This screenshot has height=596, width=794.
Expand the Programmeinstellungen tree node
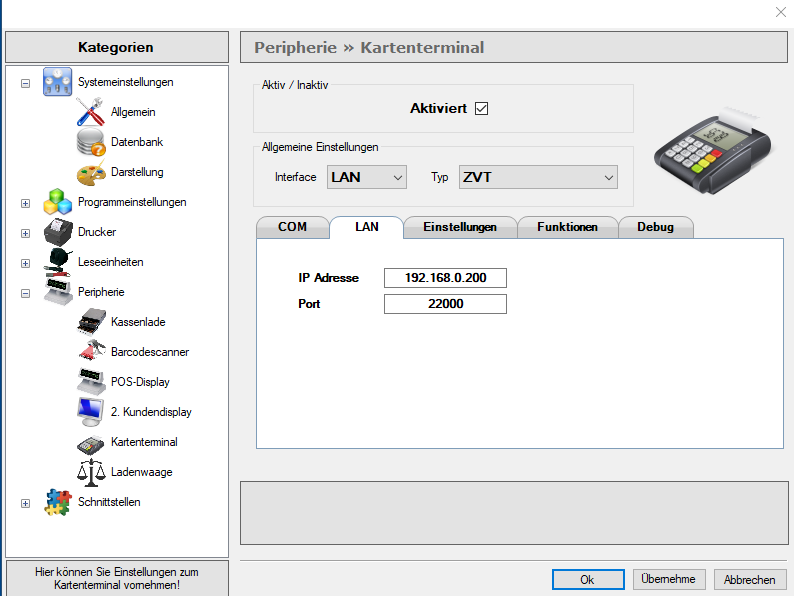tap(25, 203)
